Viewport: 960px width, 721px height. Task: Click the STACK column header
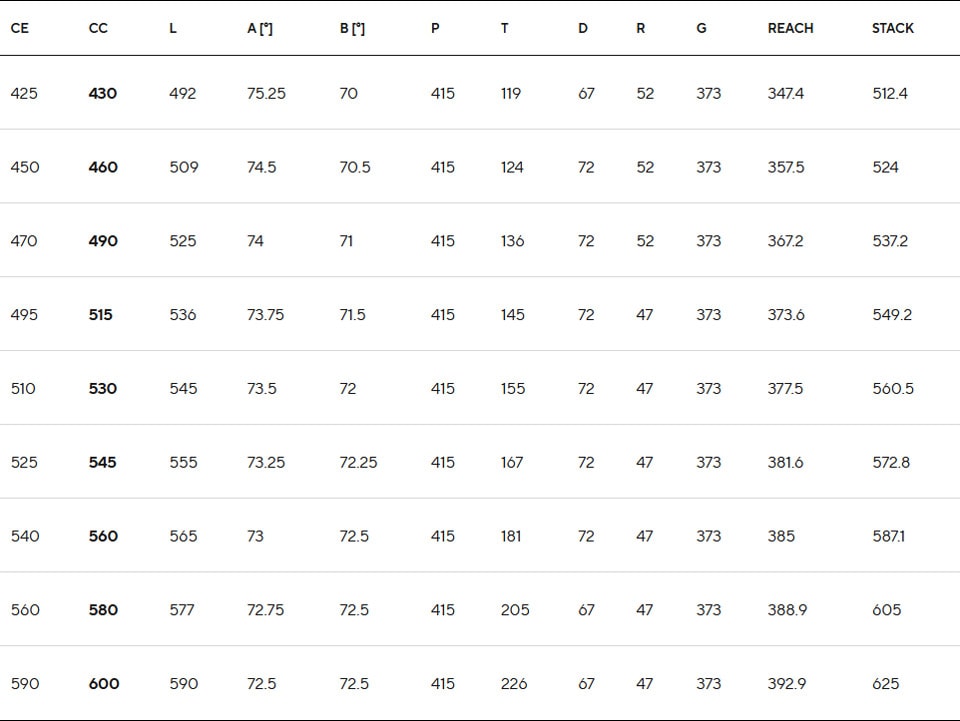tap(893, 28)
